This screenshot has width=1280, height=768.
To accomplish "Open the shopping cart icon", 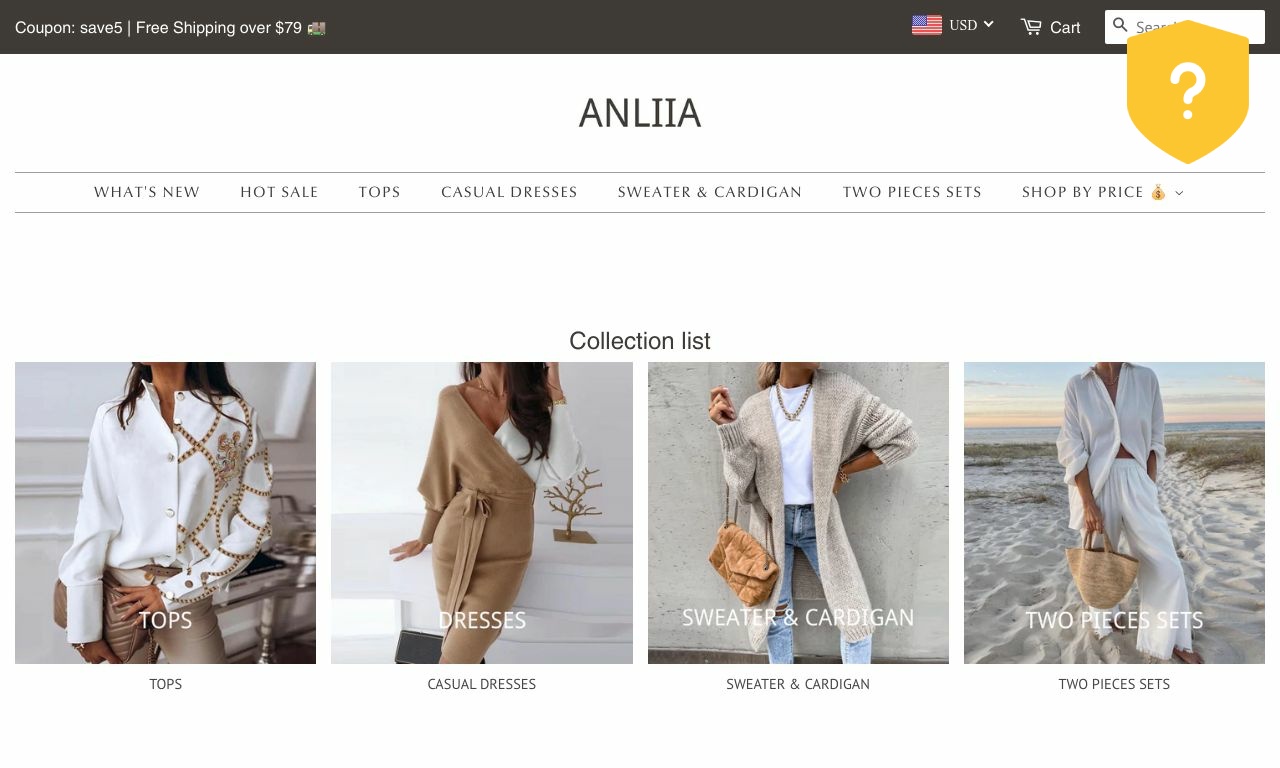I will pyautogui.click(x=1031, y=27).
